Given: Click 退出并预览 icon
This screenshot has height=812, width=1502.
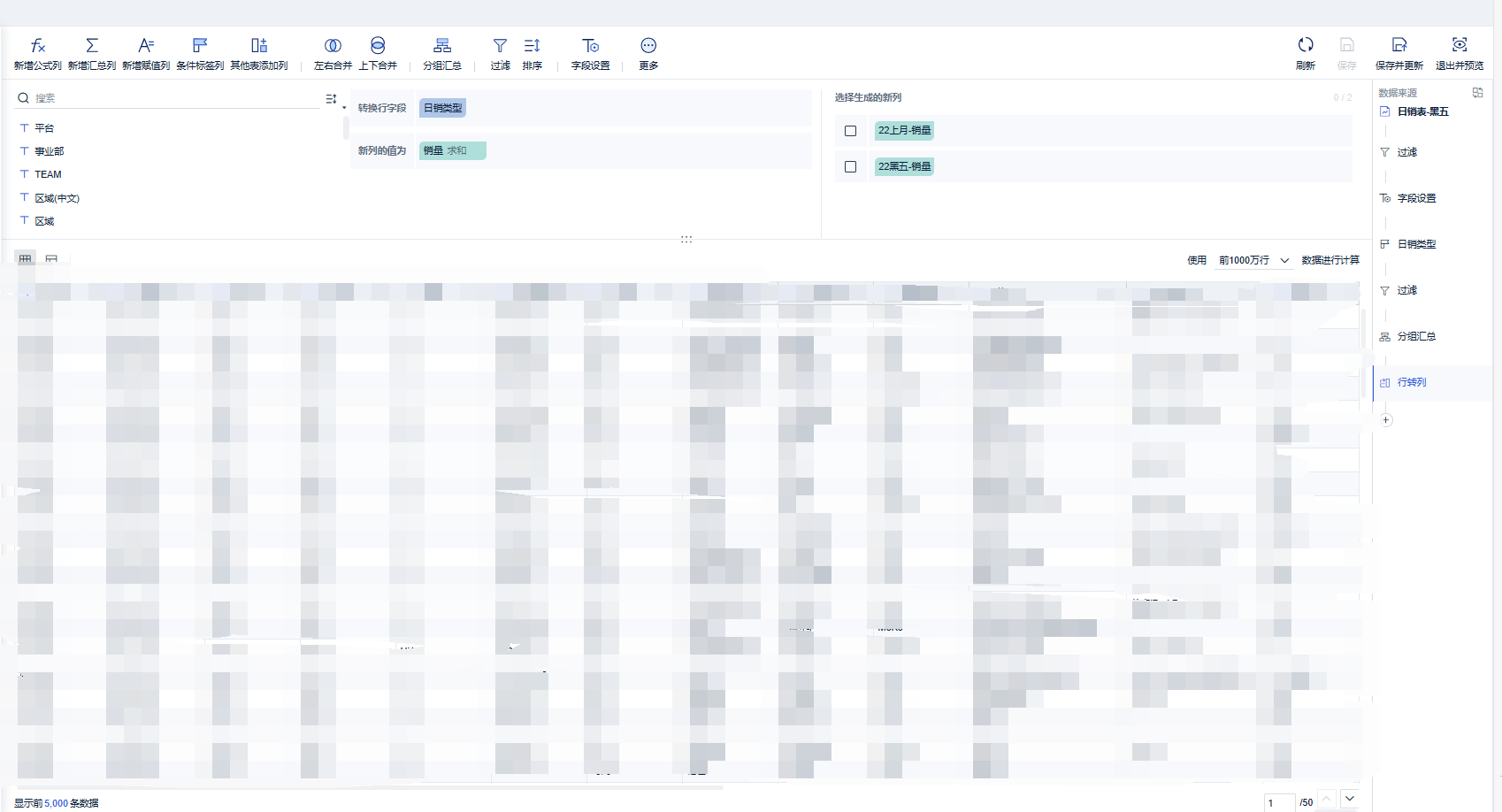Looking at the screenshot, I should tap(1460, 44).
